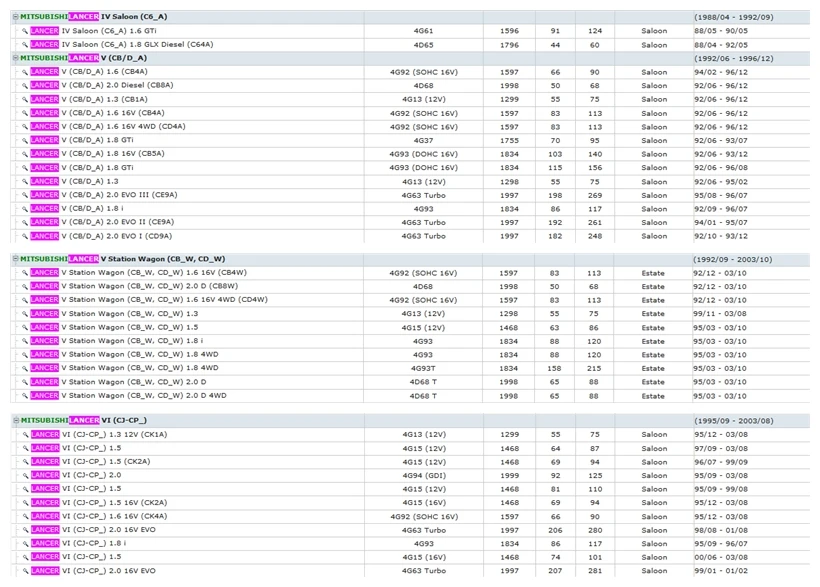820x587 pixels.
Task: Click the 1999 displacement cell
Action: tap(509, 476)
